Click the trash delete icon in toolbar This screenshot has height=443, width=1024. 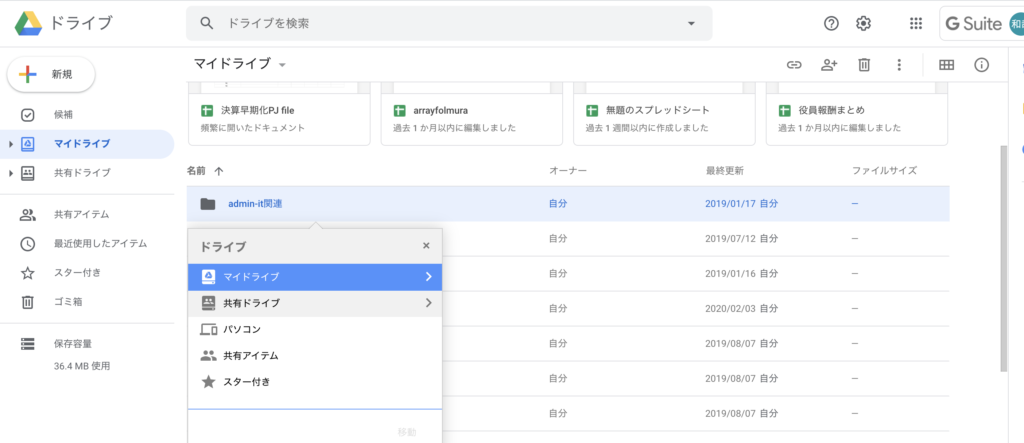(864, 65)
